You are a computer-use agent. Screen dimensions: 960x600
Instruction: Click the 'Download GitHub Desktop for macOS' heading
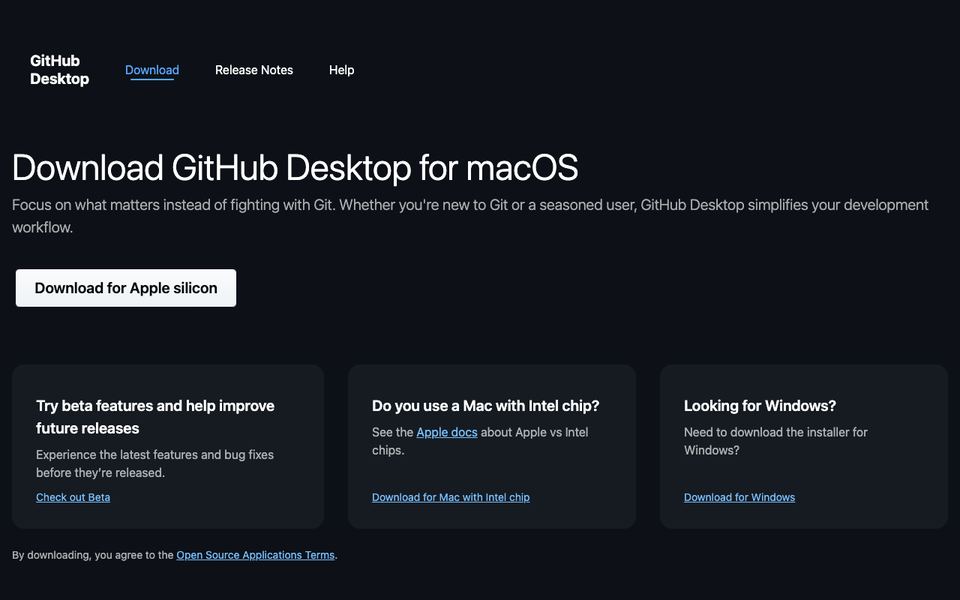(x=295, y=168)
